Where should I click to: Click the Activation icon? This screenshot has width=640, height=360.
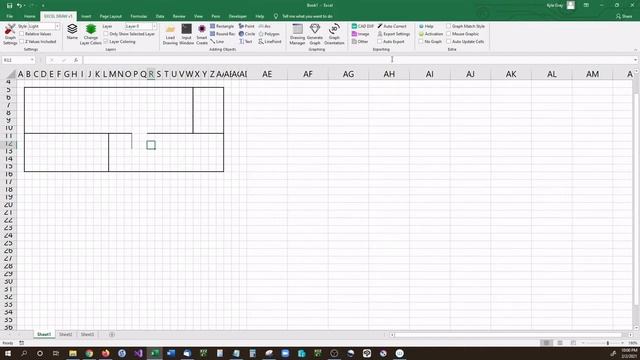pyautogui.click(x=431, y=34)
